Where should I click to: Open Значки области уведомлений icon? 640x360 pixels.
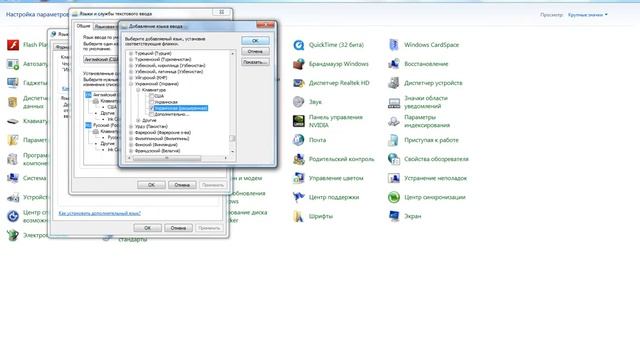[x=394, y=102]
